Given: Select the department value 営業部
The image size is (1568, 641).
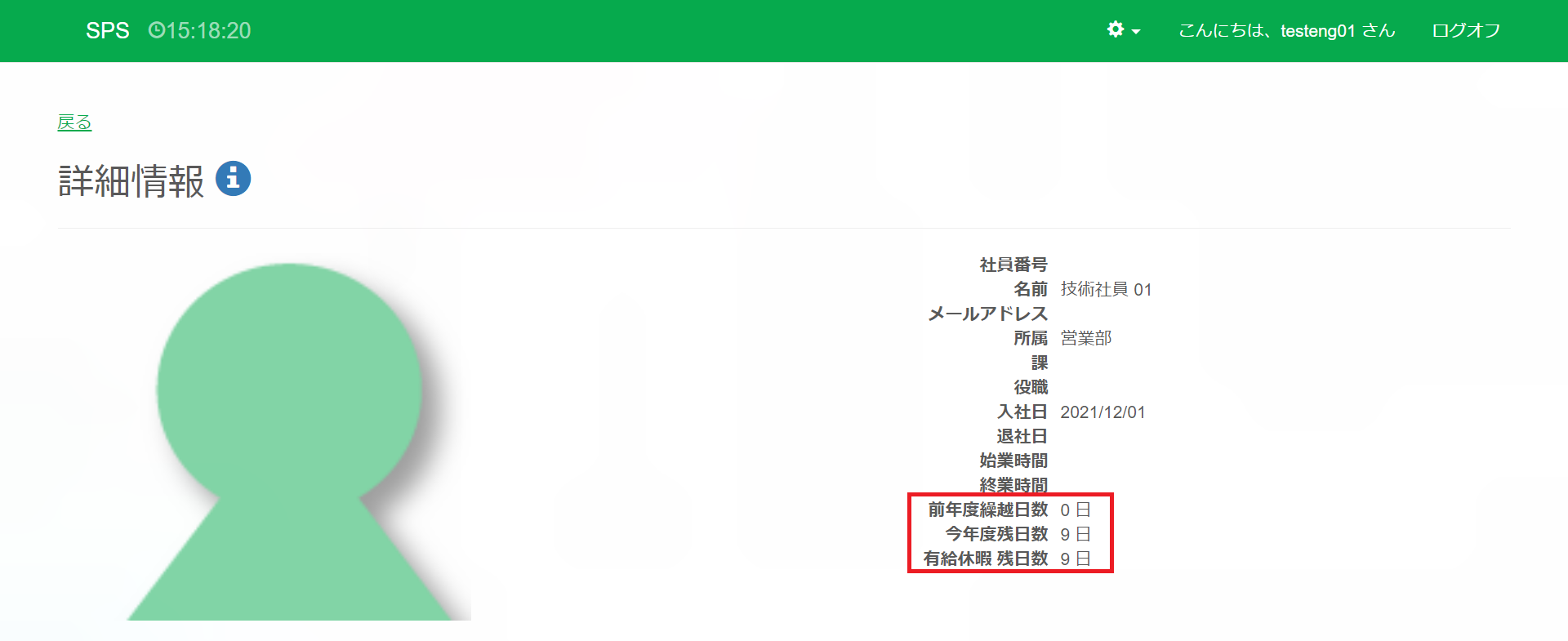Looking at the screenshot, I should [x=1086, y=338].
